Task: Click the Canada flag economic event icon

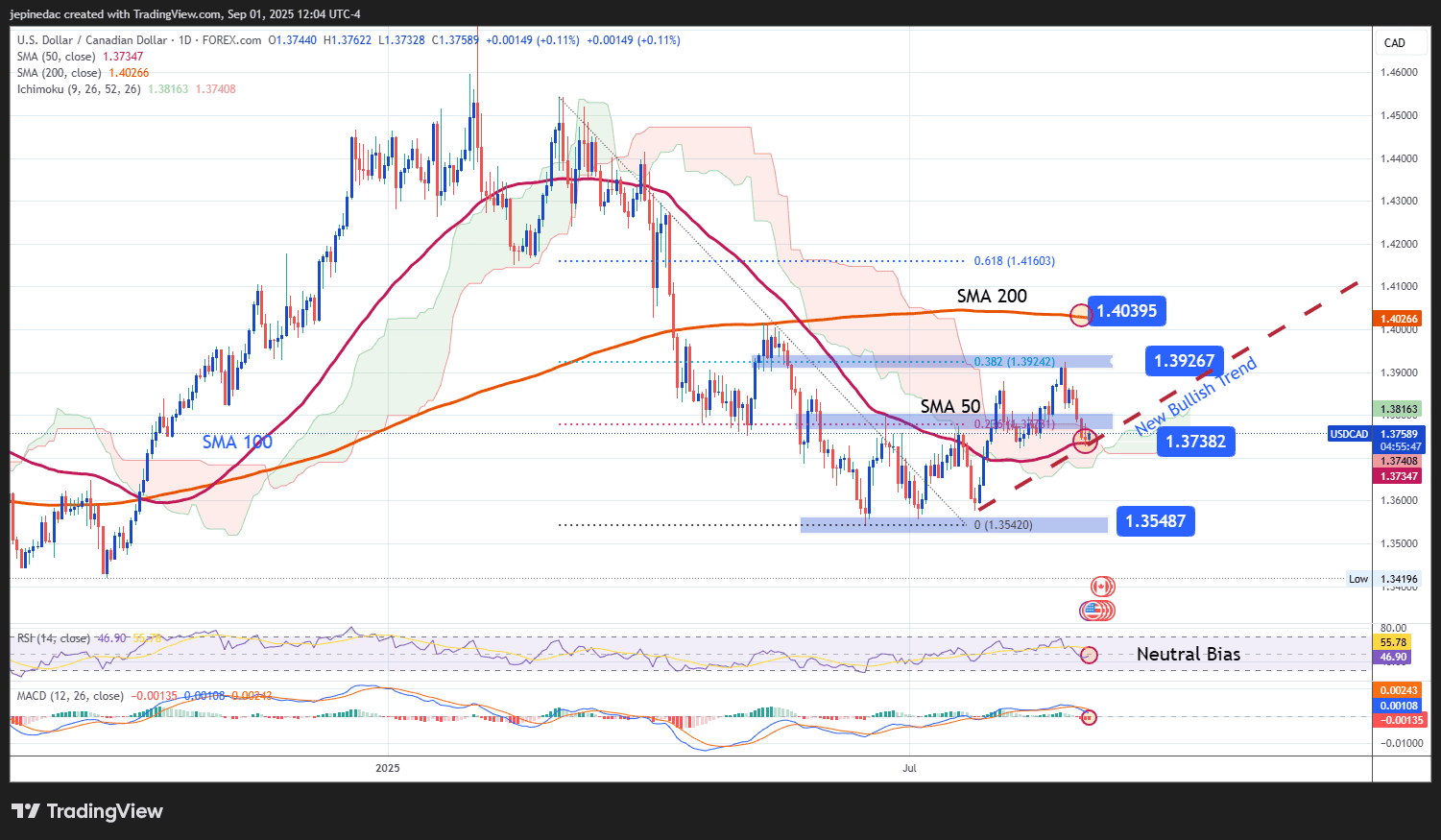Action: [x=1102, y=587]
